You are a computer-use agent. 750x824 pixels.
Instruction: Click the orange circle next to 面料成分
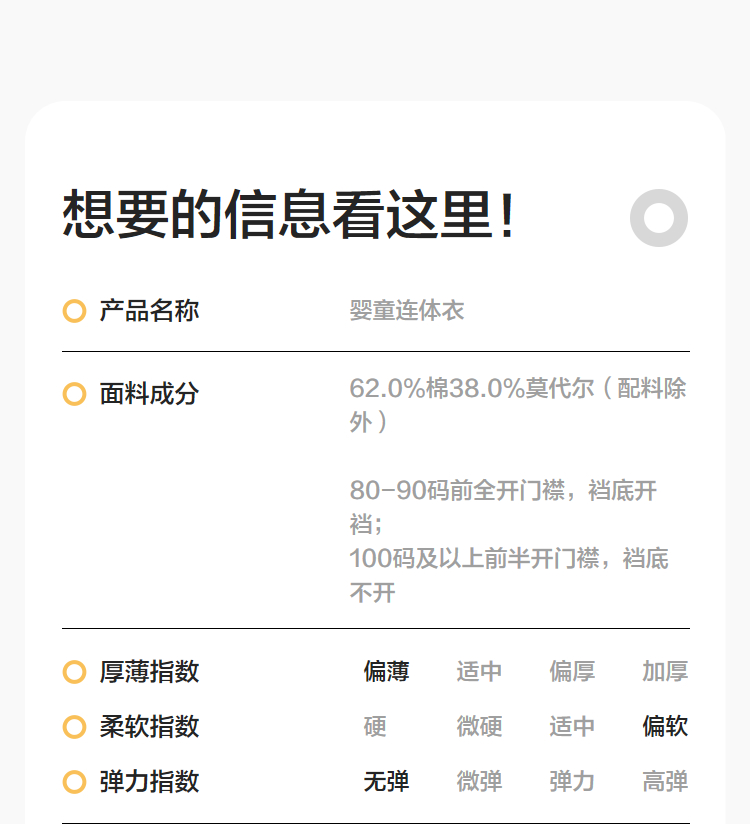click(74, 394)
